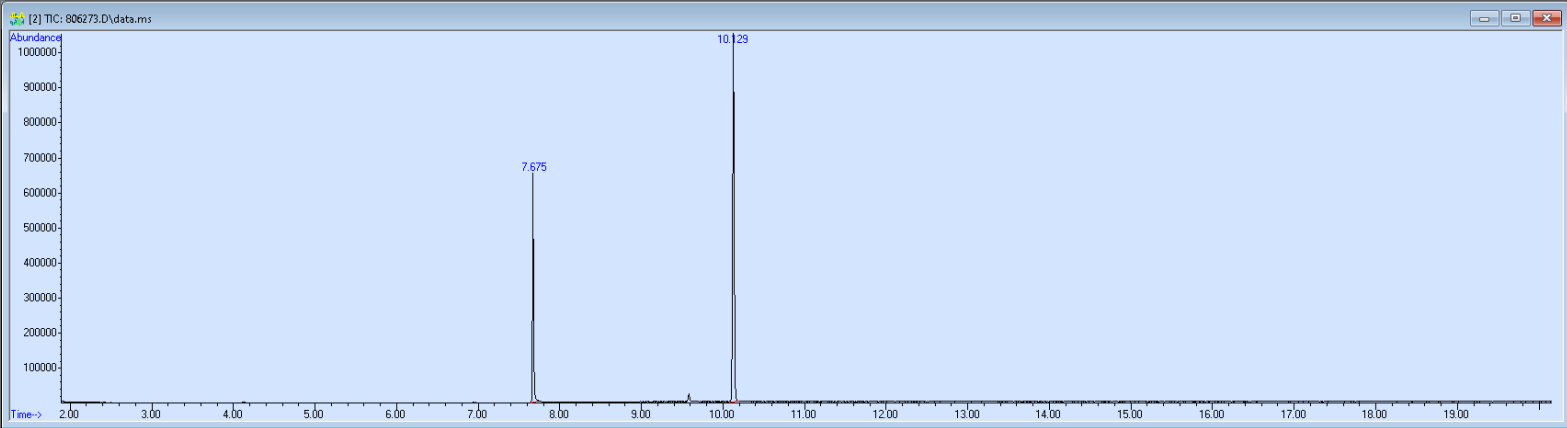Viewport: 1567px width, 428px height.
Task: Click the 5.00 time axis label
Action: [x=314, y=413]
